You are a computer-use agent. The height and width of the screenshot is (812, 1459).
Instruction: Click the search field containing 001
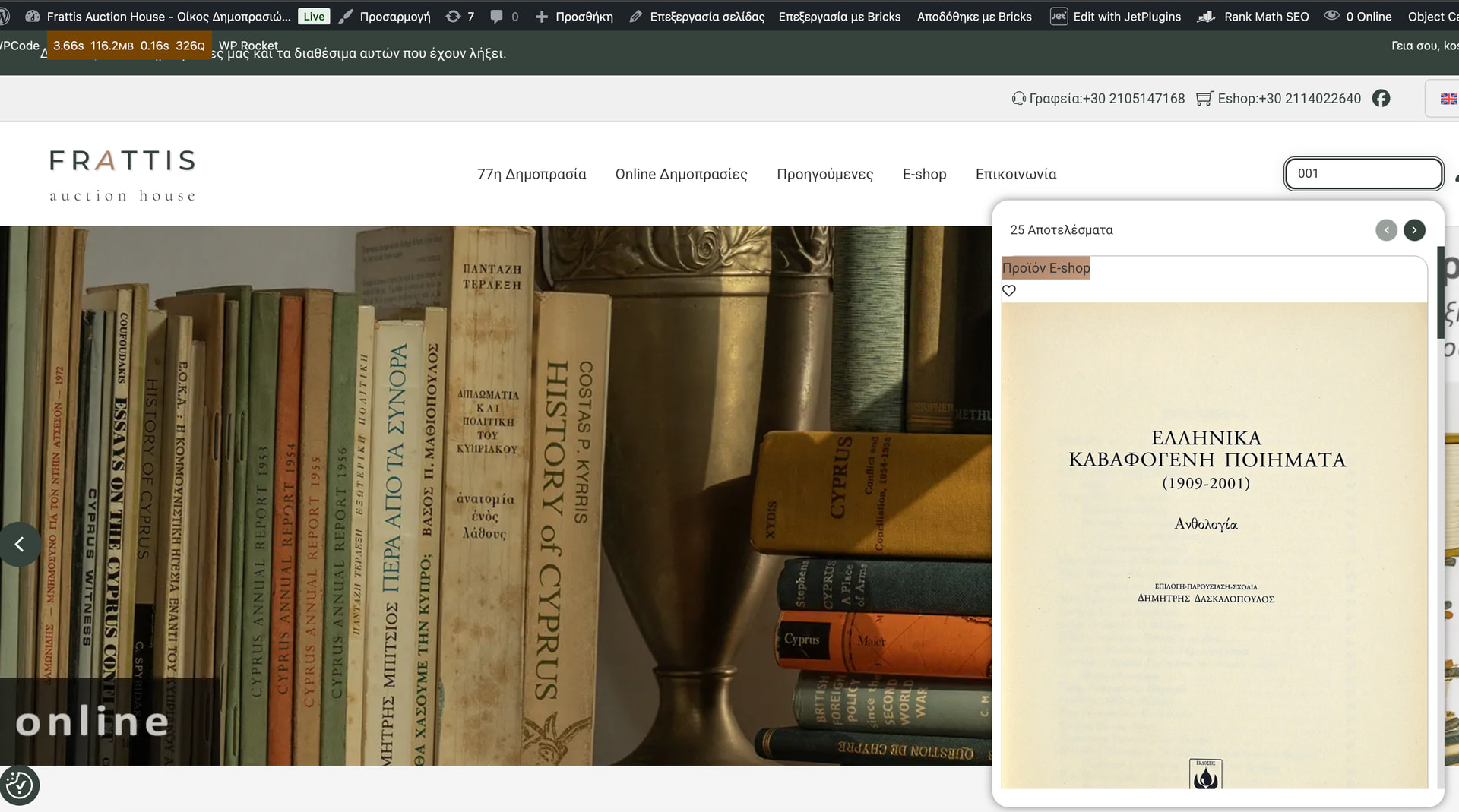click(1363, 174)
